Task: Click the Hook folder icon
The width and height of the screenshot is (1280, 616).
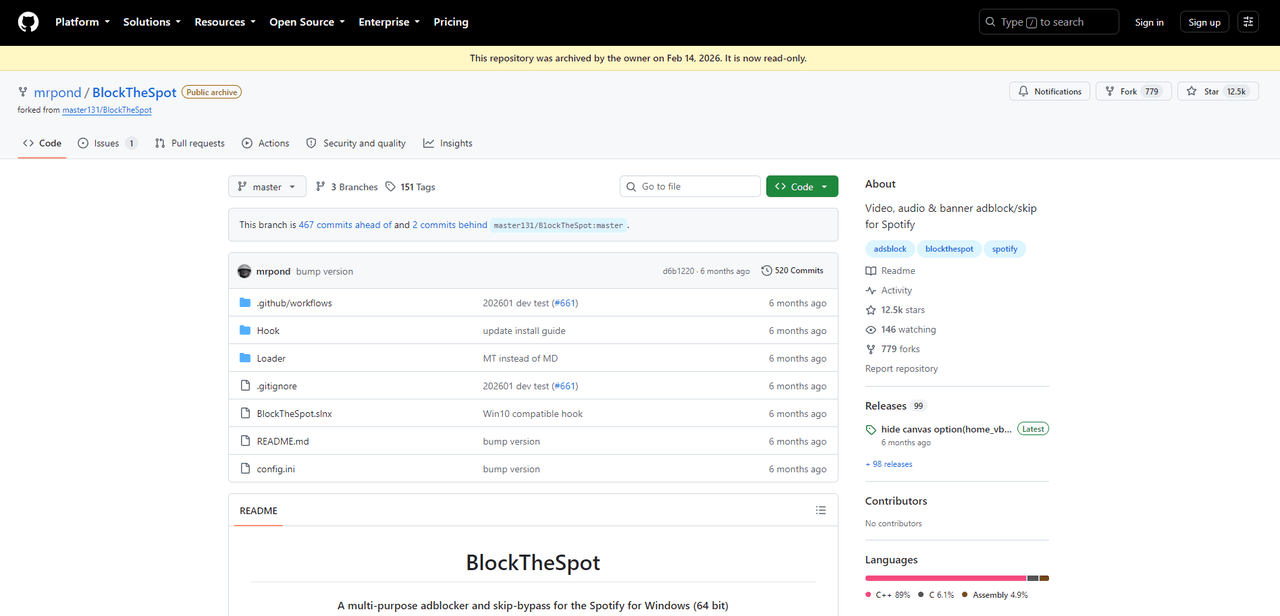Action: [245, 331]
